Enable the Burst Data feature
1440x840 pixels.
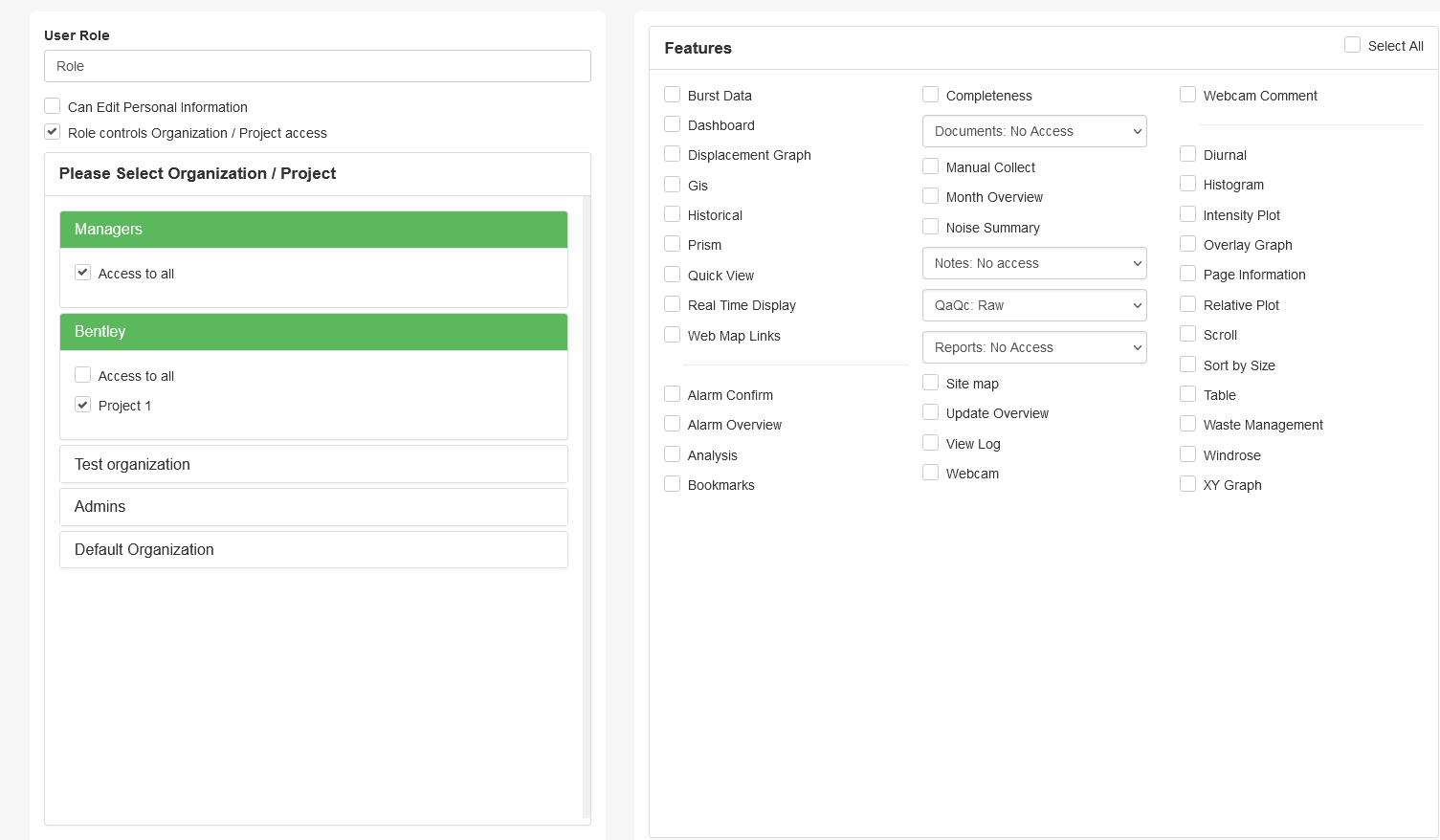coord(673,95)
